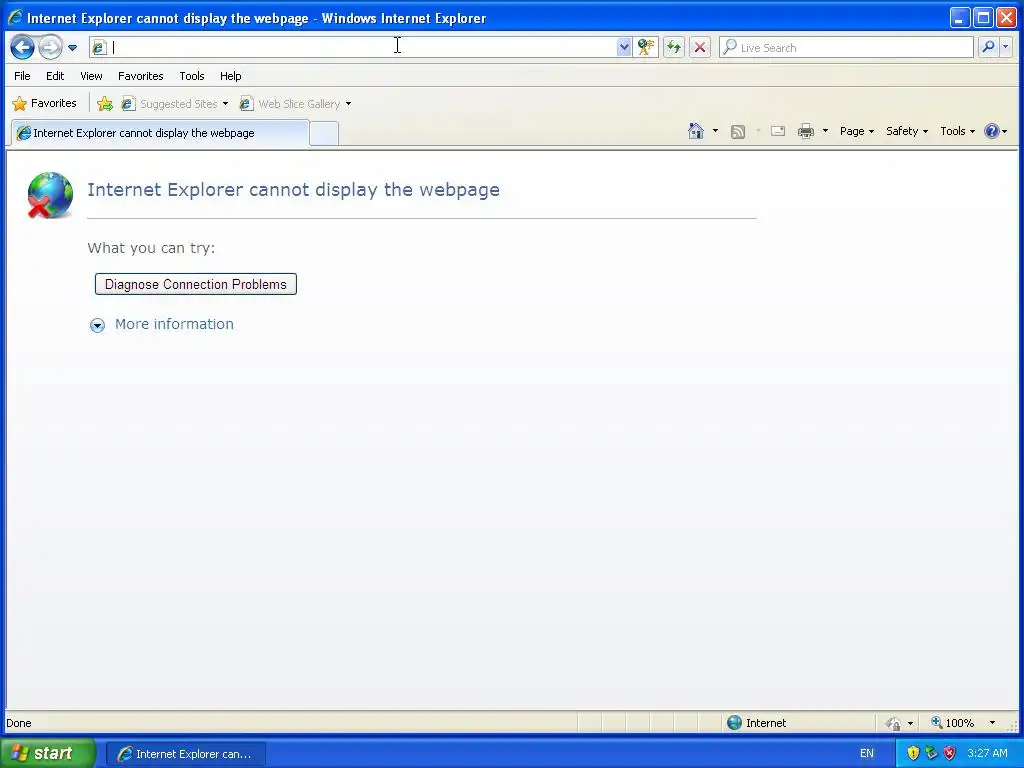Click the network connection tray icon
The height and width of the screenshot is (768, 1024).
pos(931,754)
